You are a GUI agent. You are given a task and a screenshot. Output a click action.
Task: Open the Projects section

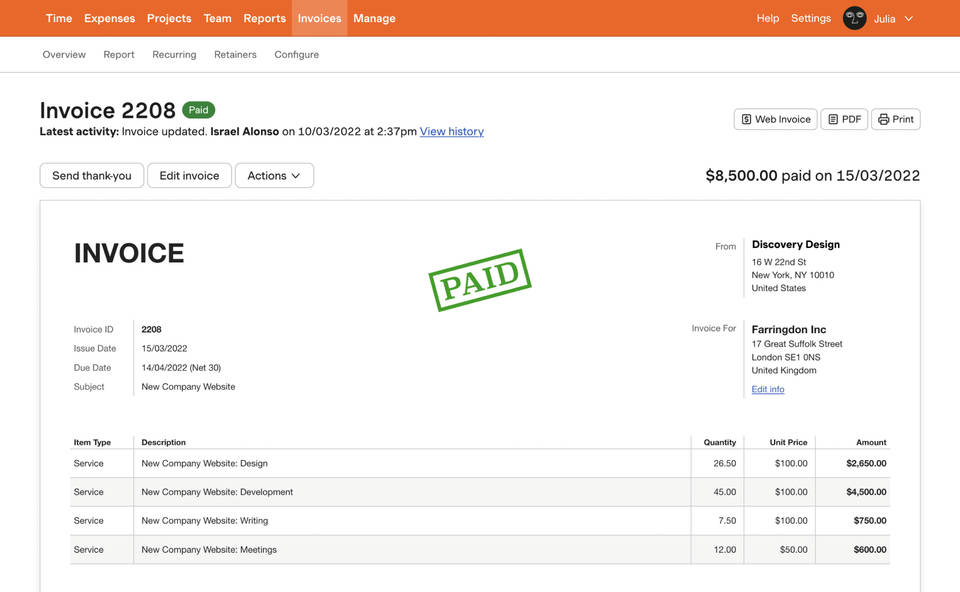169,18
